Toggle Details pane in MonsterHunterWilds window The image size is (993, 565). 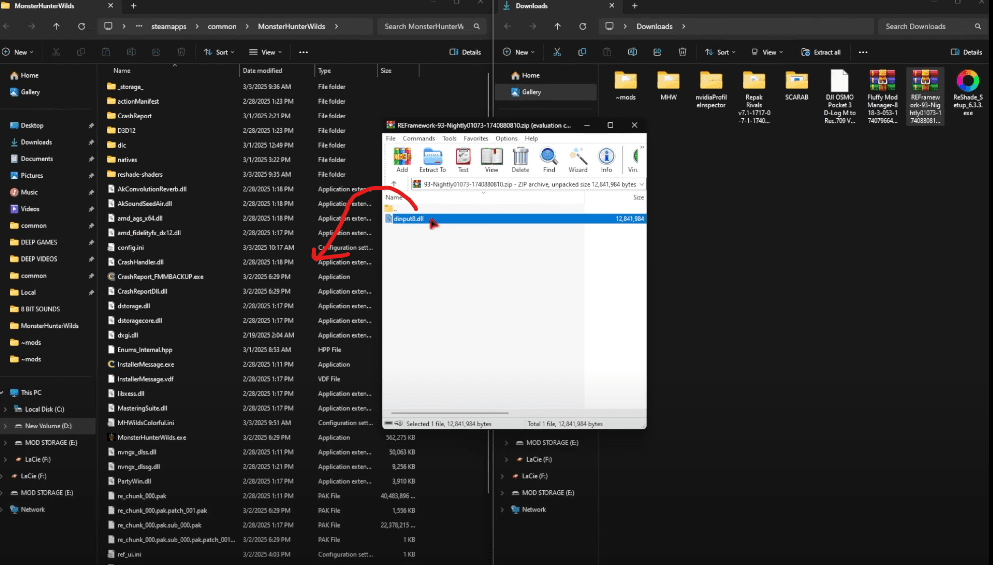(x=465, y=52)
